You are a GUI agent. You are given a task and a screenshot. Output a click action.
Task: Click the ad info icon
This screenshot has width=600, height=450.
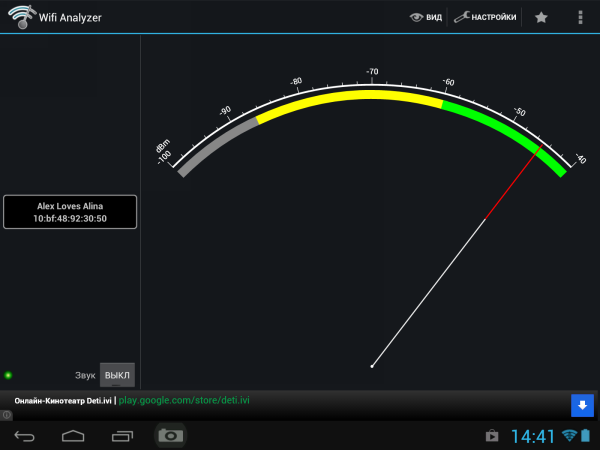[x=6, y=414]
